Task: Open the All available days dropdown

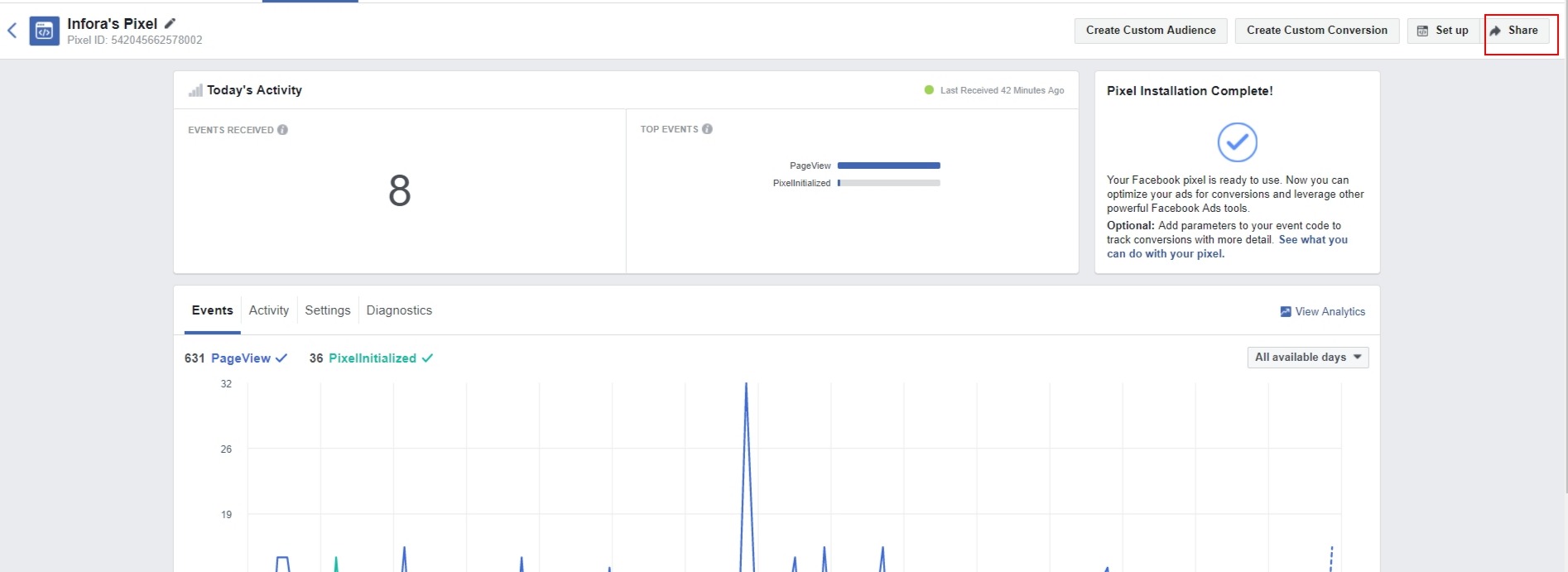Action: (x=1307, y=358)
